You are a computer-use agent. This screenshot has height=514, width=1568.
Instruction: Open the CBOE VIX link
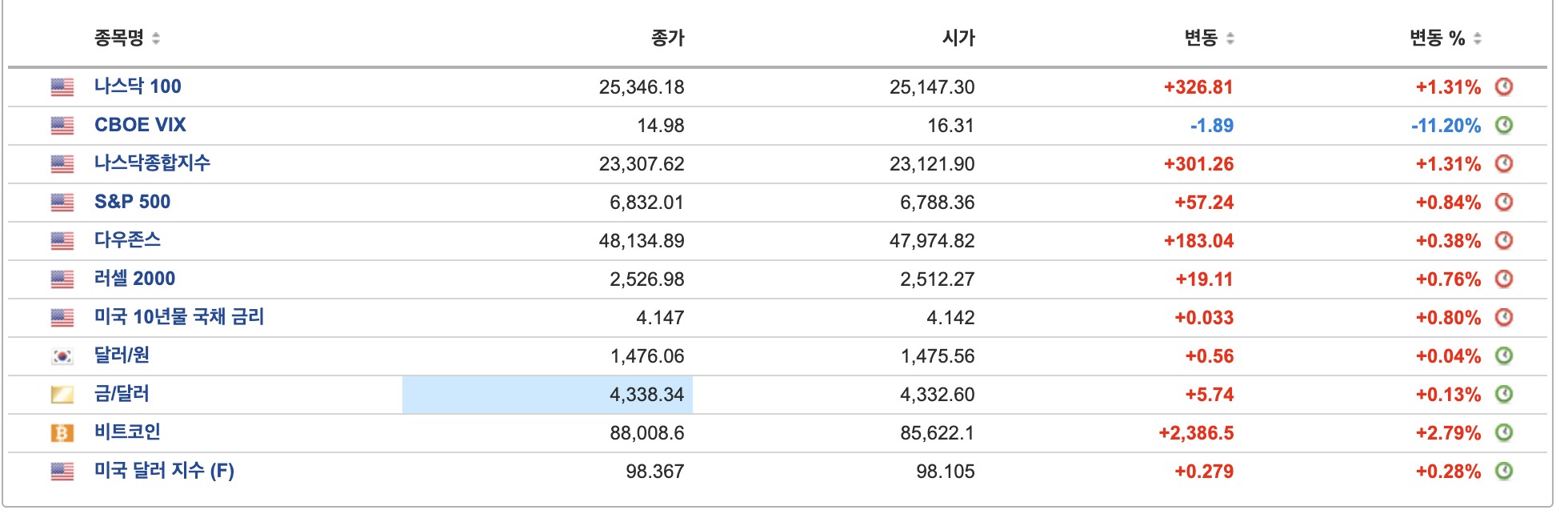point(140,125)
